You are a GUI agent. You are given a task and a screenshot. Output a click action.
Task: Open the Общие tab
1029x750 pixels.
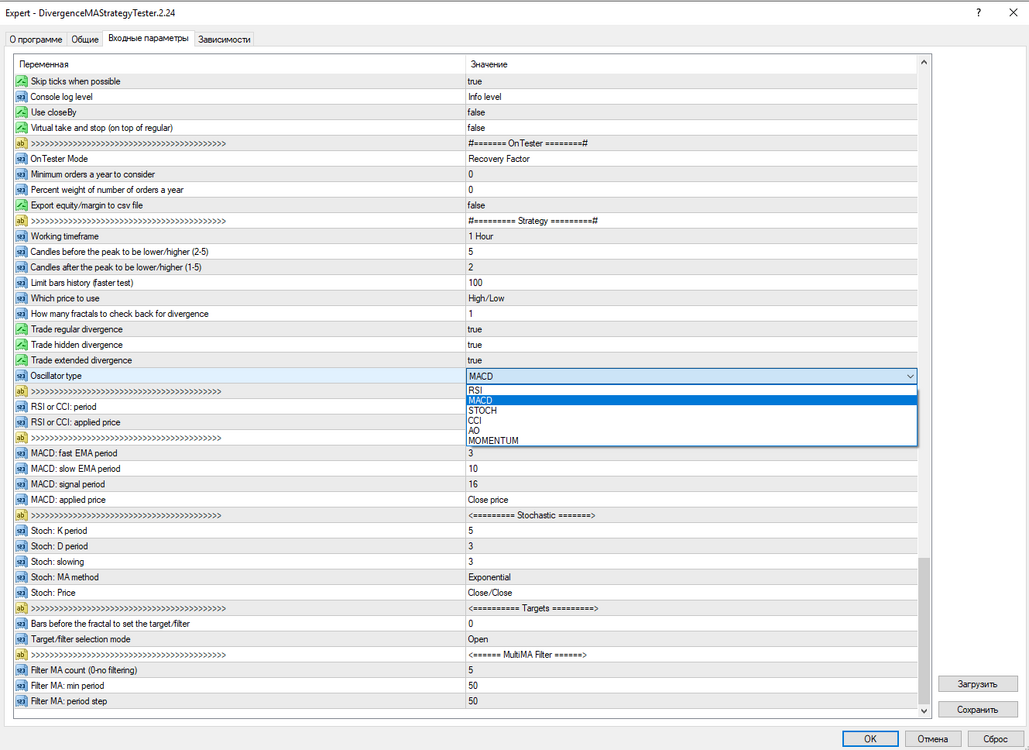click(x=85, y=39)
